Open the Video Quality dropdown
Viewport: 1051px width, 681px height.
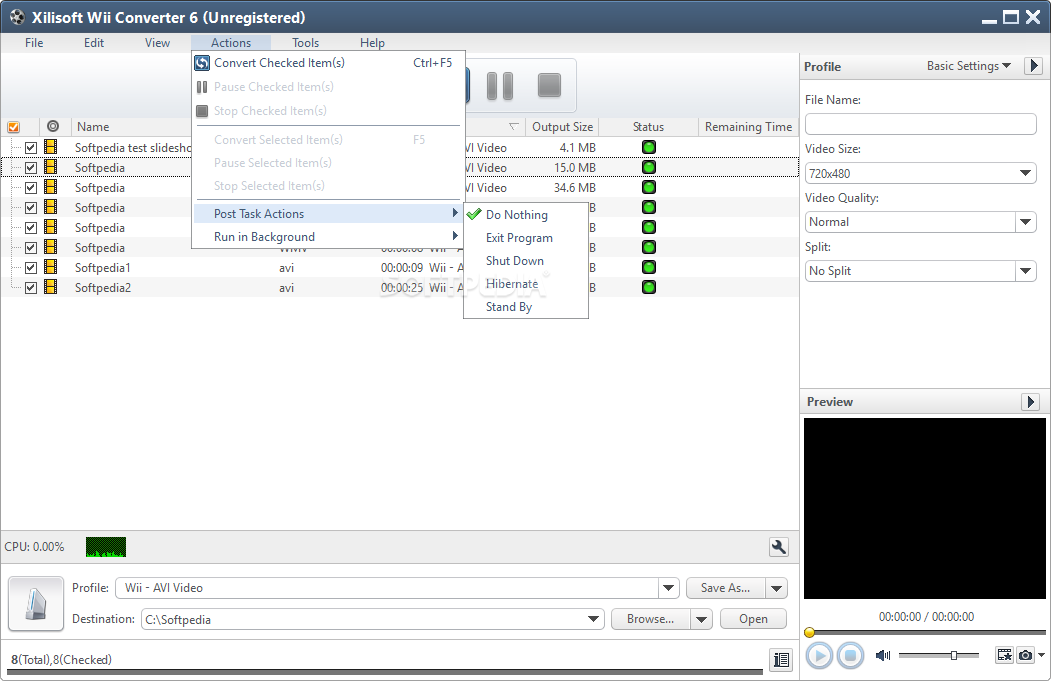1025,222
